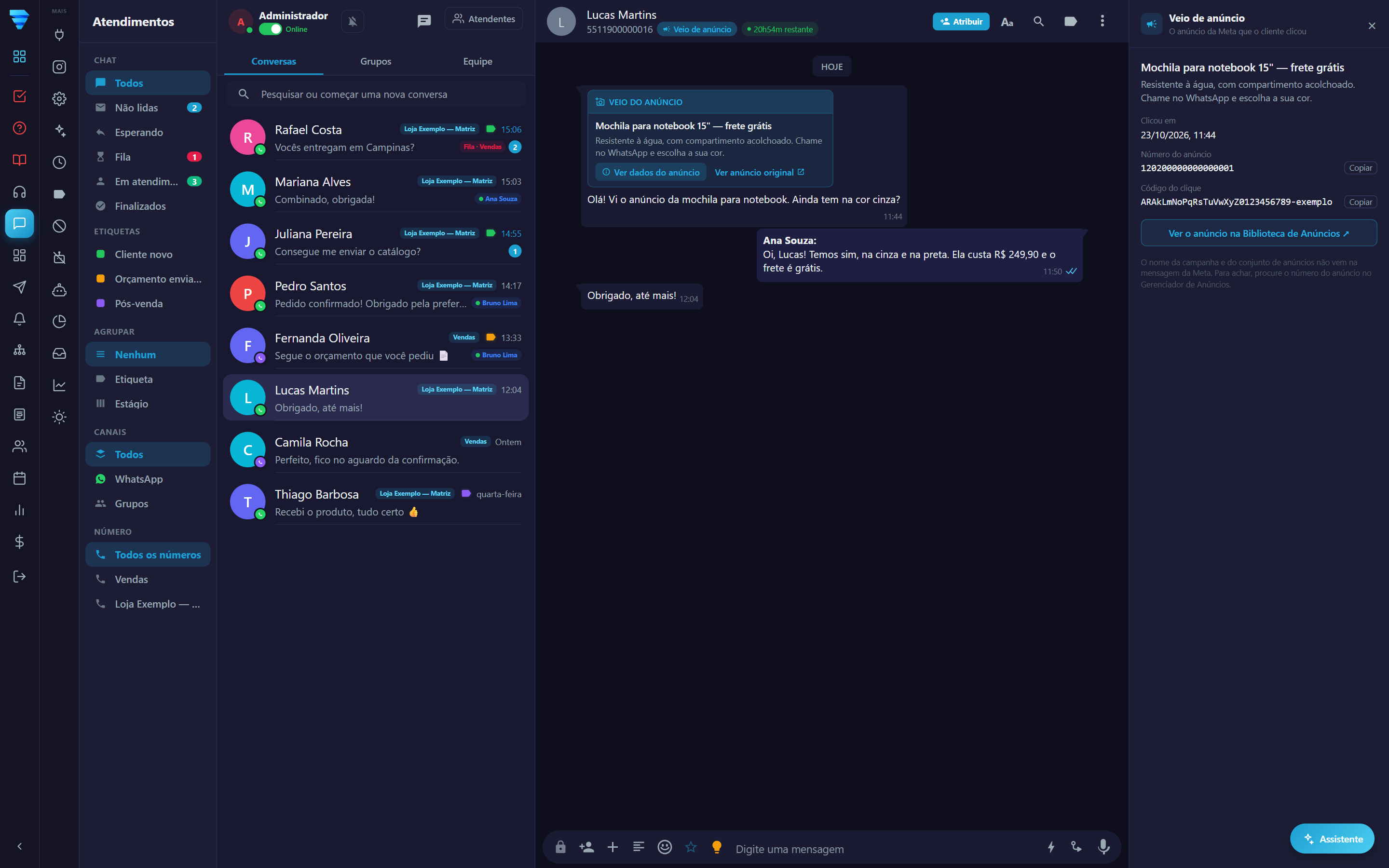
Task: Select the Conversas tab
Action: coord(274,61)
